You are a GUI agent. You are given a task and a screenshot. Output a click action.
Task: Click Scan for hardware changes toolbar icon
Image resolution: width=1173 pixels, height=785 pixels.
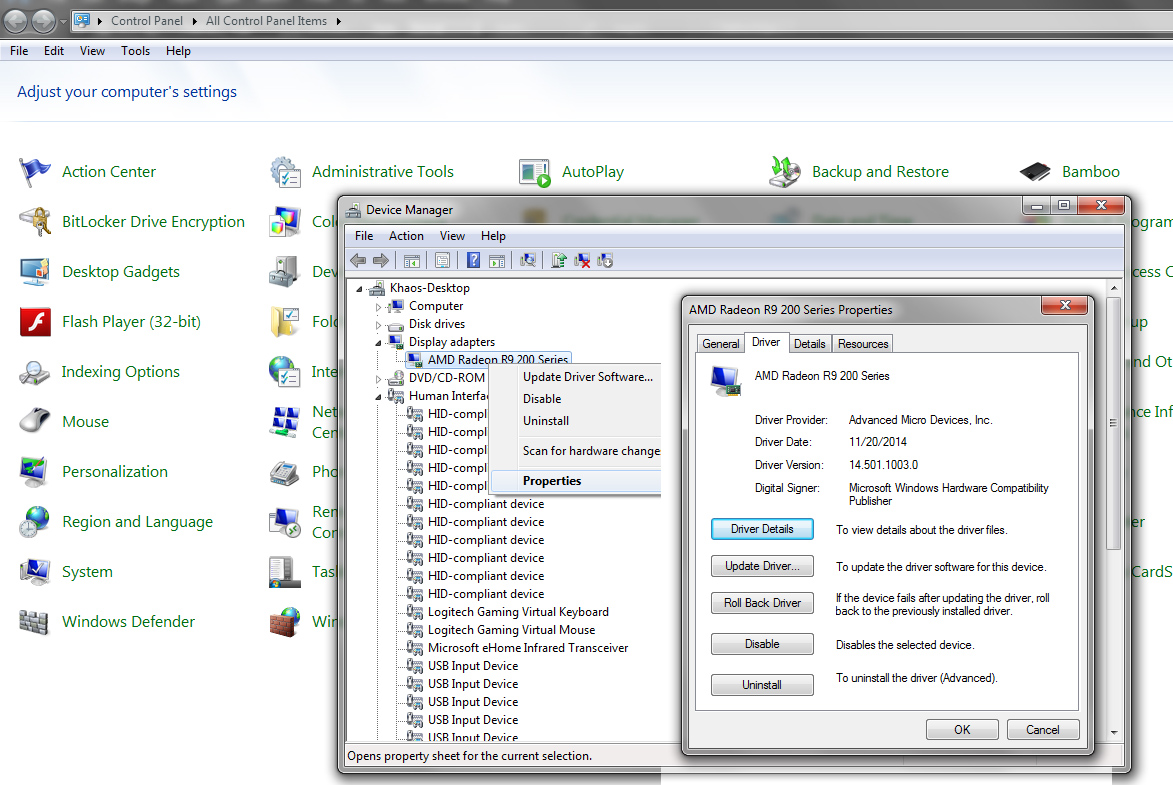(528, 260)
